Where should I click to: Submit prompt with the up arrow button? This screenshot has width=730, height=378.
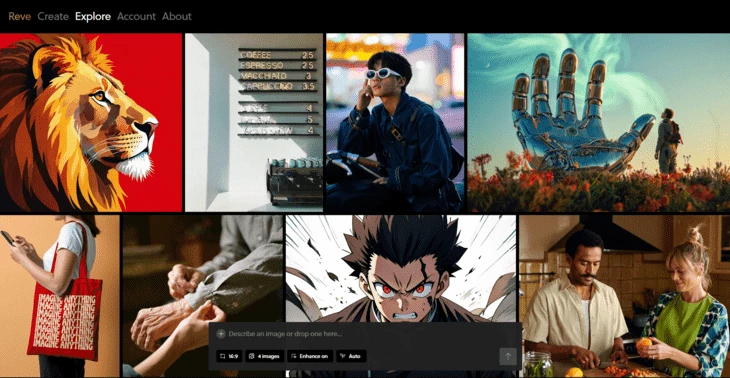pyautogui.click(x=508, y=357)
